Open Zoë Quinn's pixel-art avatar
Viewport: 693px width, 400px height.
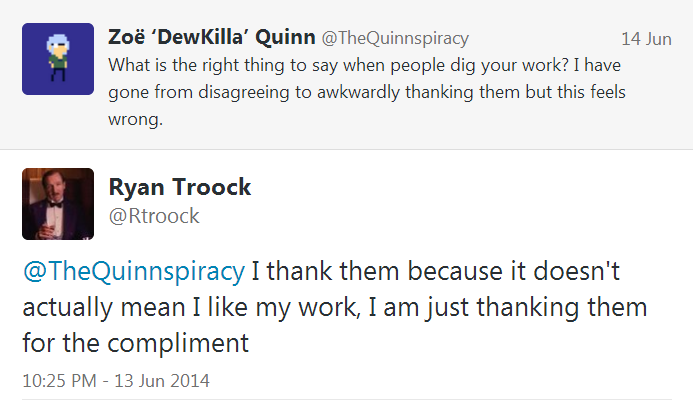click(x=58, y=59)
